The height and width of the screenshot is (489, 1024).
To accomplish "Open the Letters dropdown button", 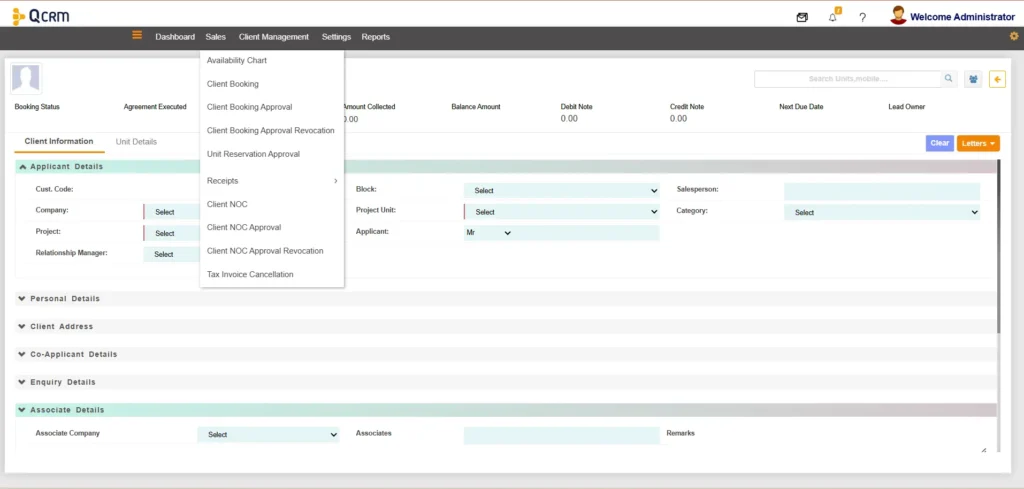I will 978,143.
